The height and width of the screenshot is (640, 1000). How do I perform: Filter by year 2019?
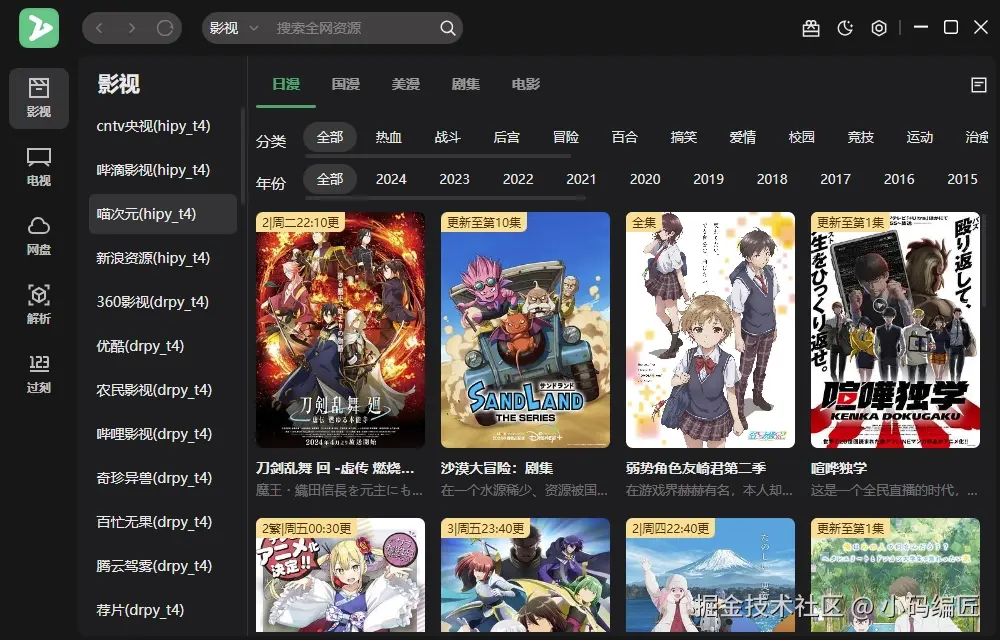point(709,179)
